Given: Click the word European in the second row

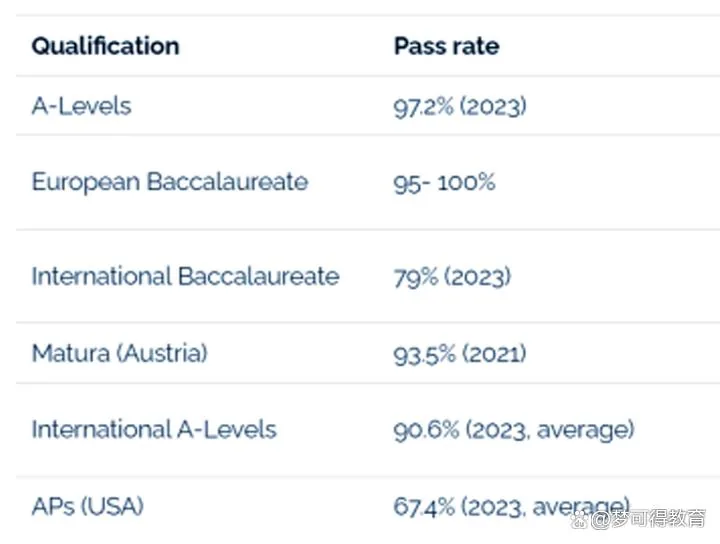Looking at the screenshot, I should coord(86,182).
